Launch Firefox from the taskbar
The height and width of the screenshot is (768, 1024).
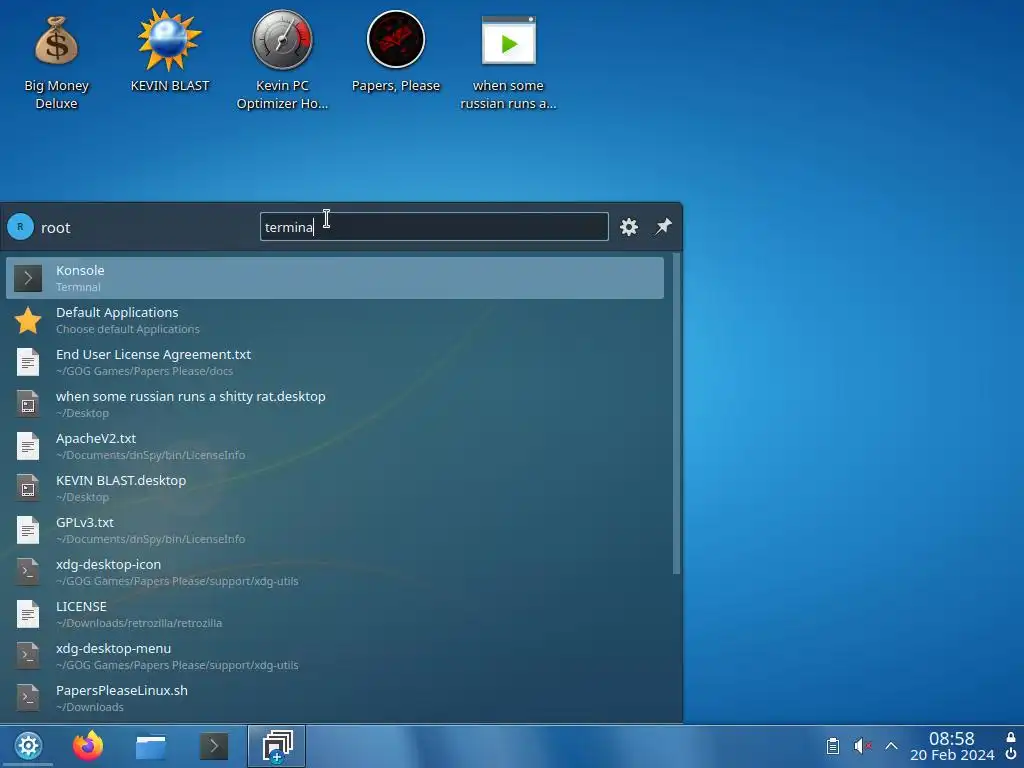pos(88,746)
